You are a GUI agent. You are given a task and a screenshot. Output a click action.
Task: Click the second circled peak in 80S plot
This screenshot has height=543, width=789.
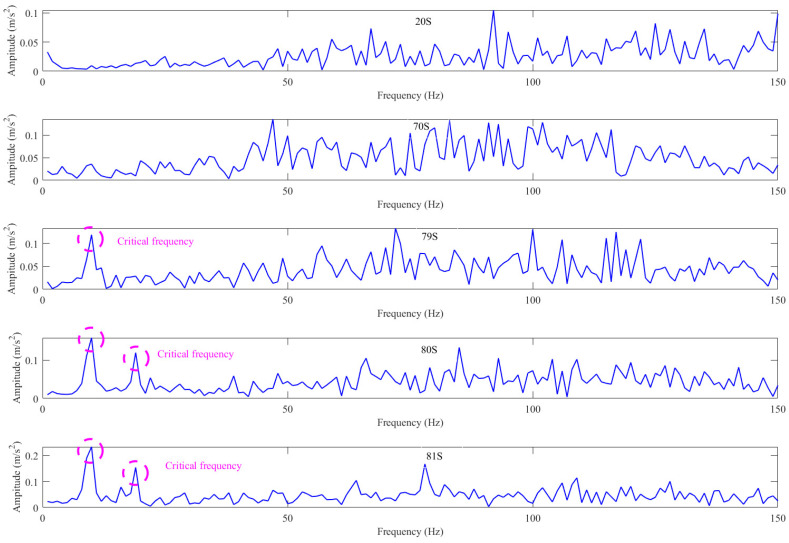pyautogui.click(x=136, y=358)
